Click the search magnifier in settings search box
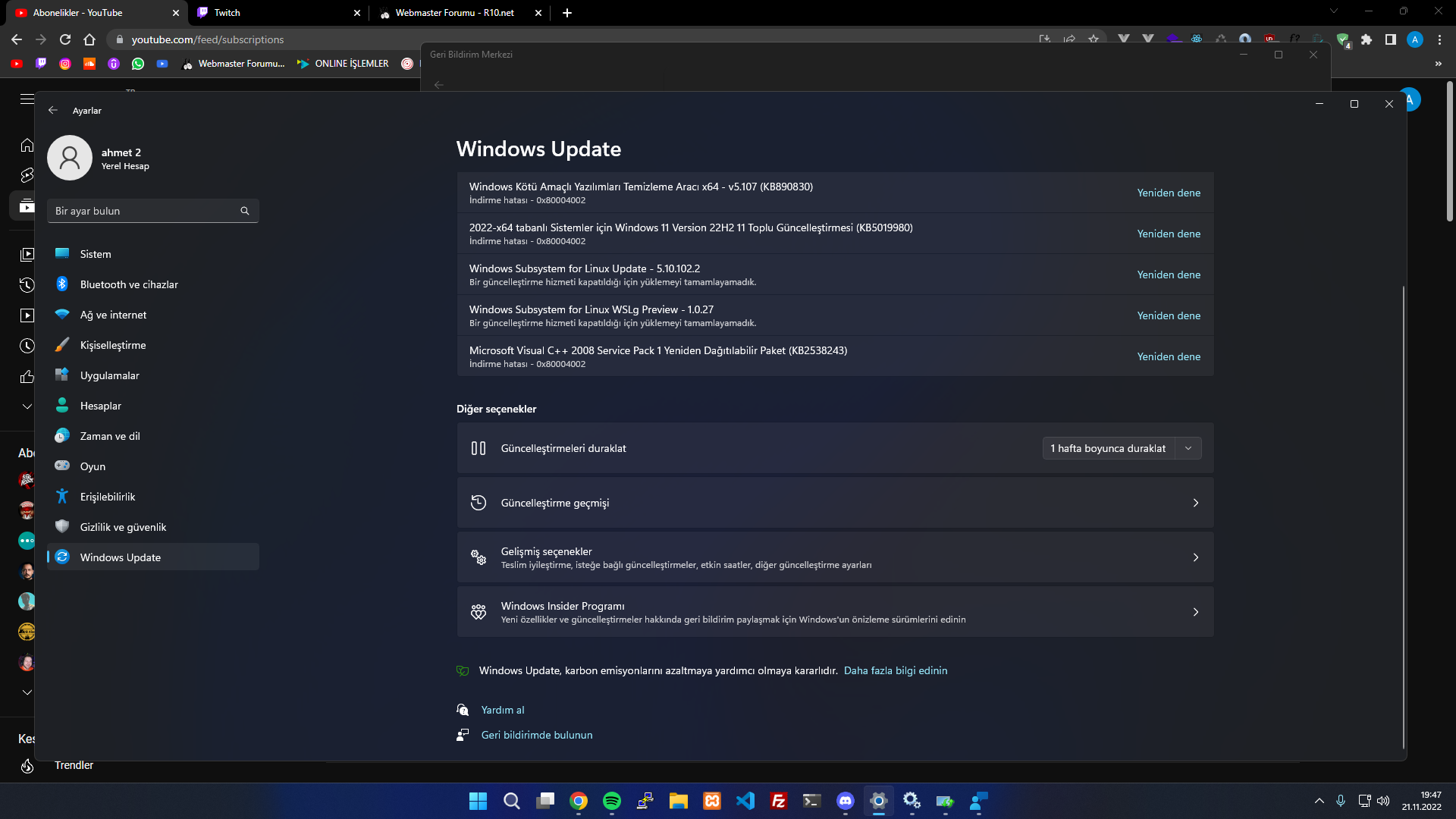Viewport: 1456px width, 819px height. coord(245,211)
